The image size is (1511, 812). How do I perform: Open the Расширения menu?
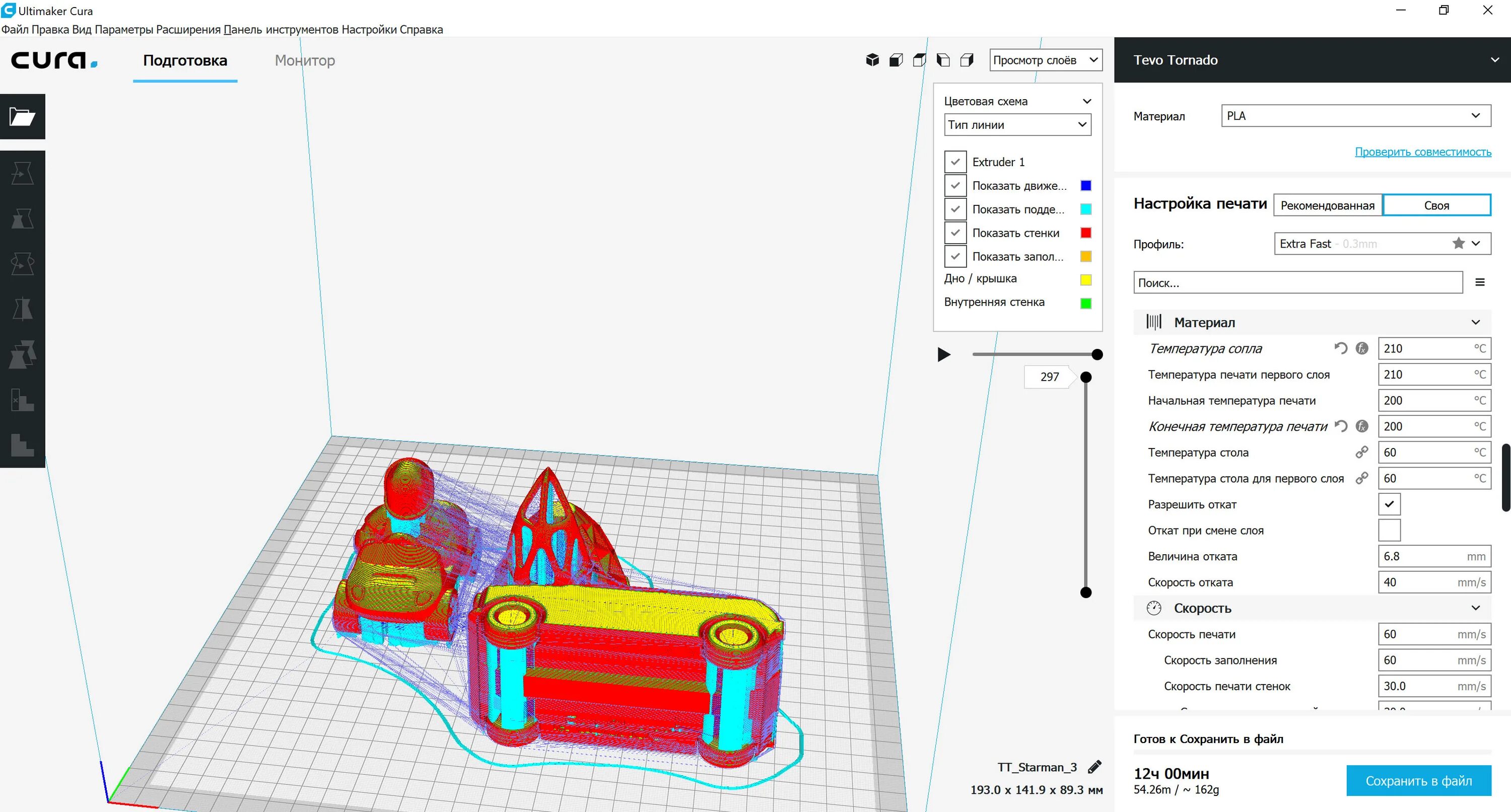pos(188,29)
